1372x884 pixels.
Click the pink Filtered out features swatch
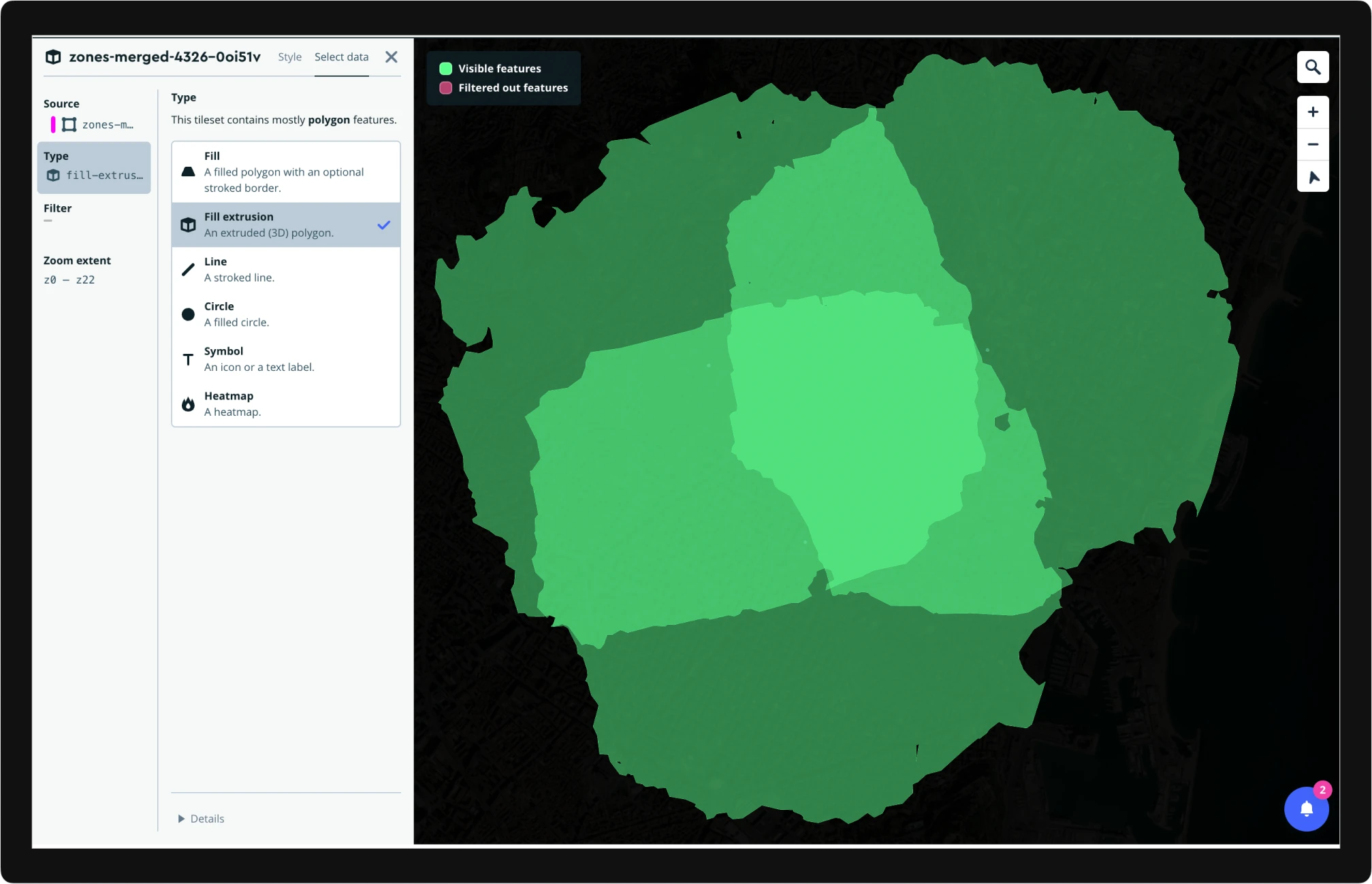446,88
